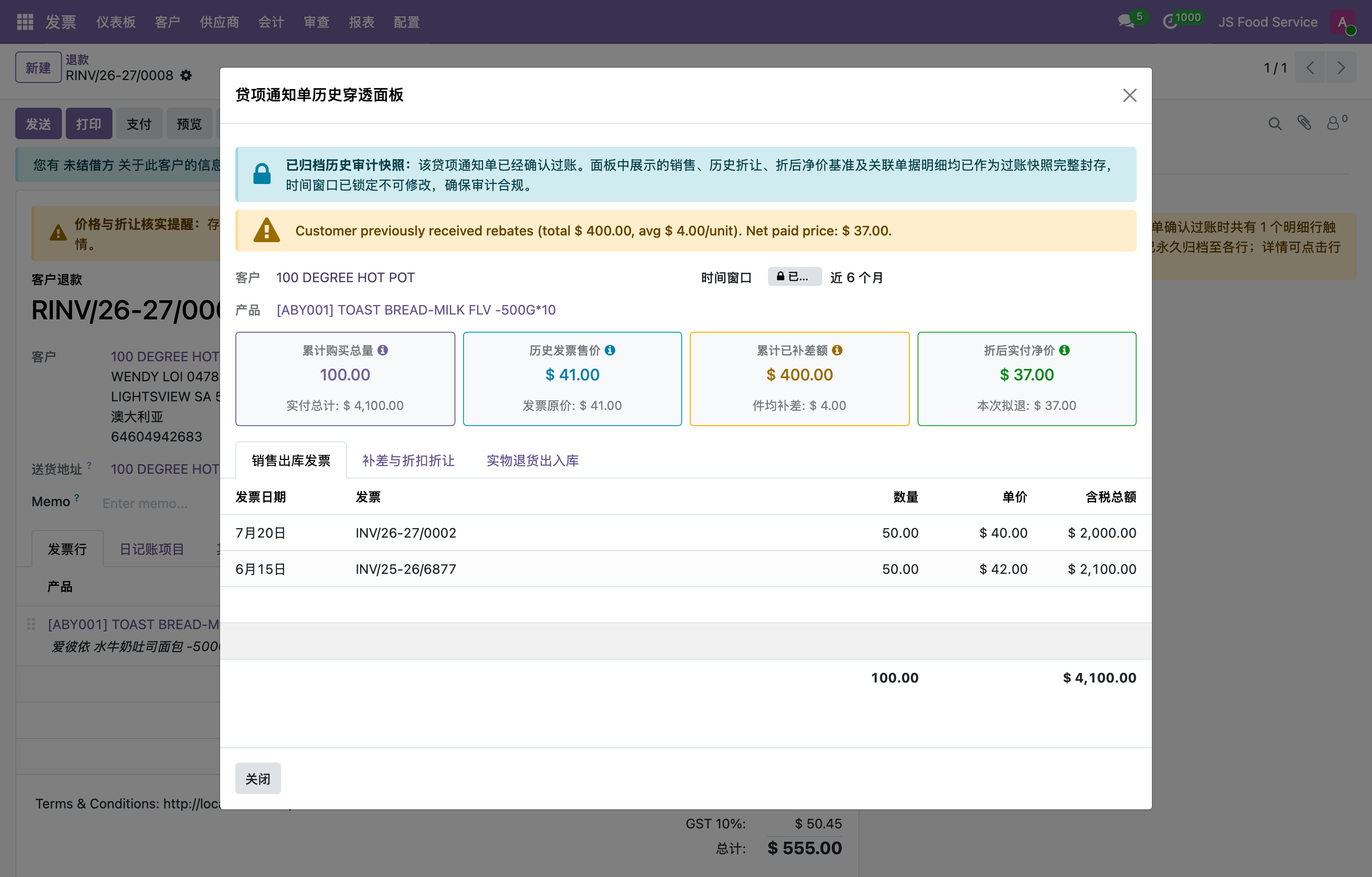Select the 发票行 tab in background form
Image resolution: width=1372 pixels, height=877 pixels.
point(67,549)
